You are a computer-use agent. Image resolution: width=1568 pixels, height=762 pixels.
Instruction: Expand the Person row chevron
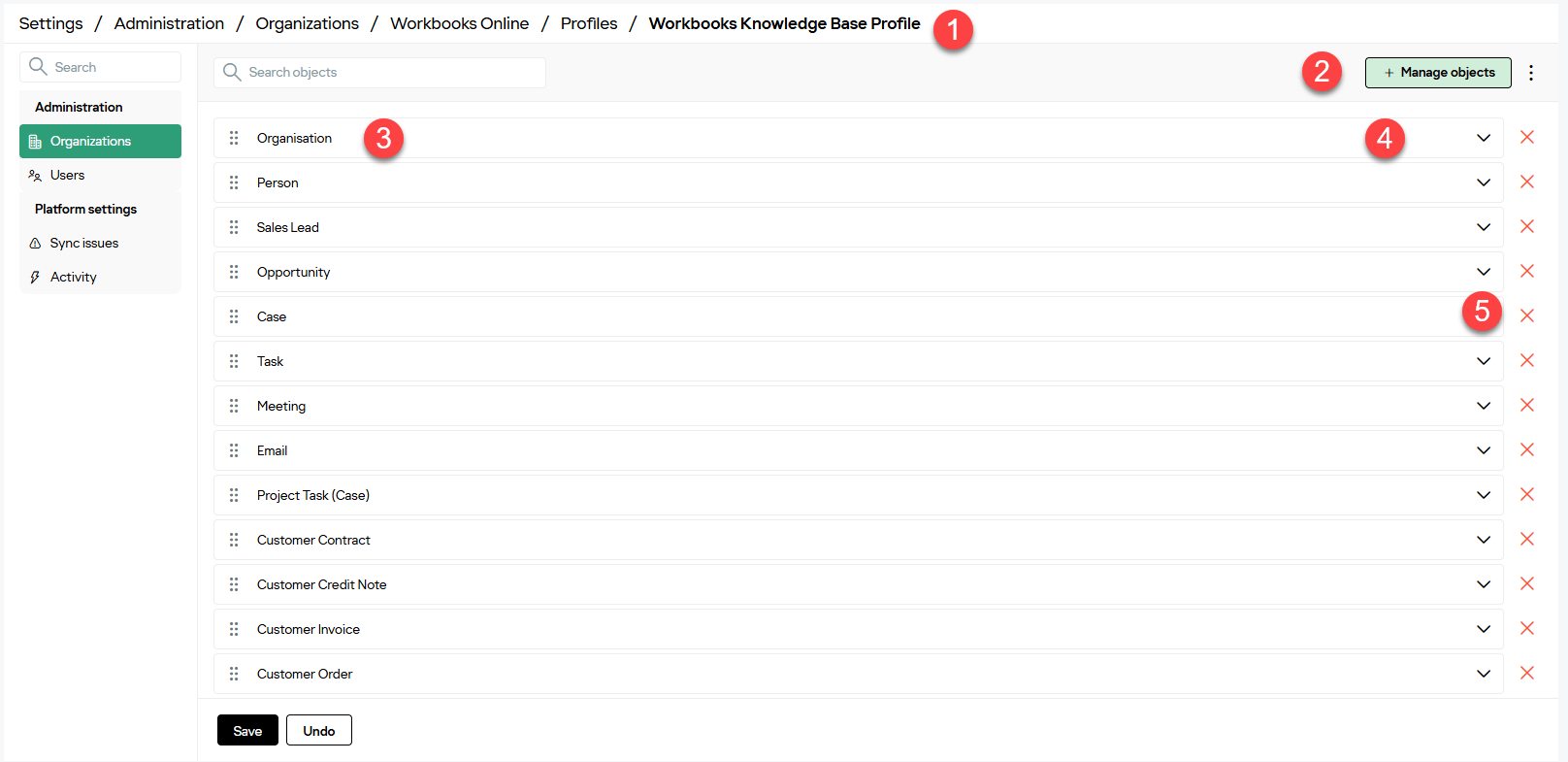click(x=1484, y=182)
